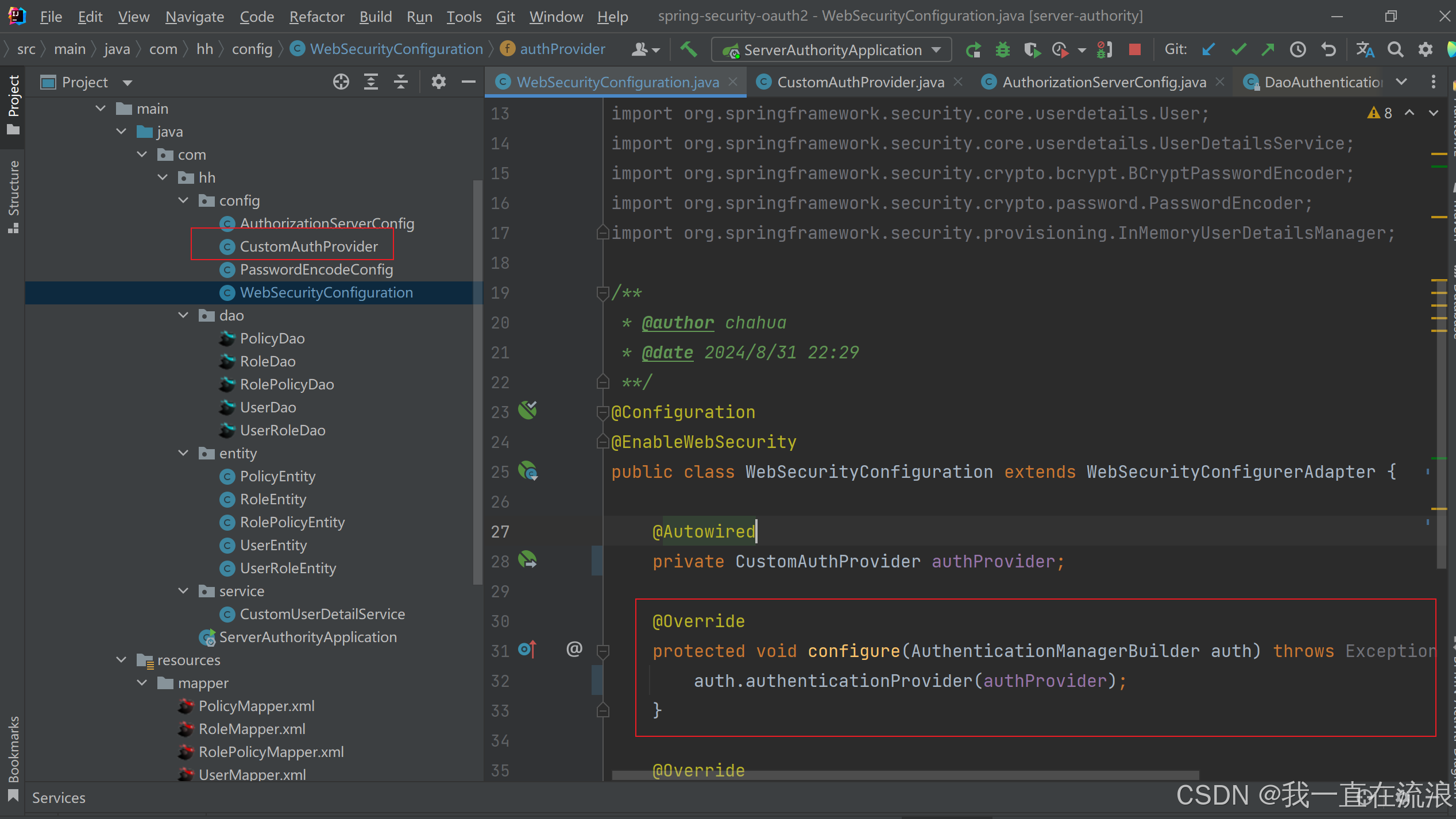1456x819 pixels.
Task: Collapse the entity folder in tree
Action: [x=183, y=453]
